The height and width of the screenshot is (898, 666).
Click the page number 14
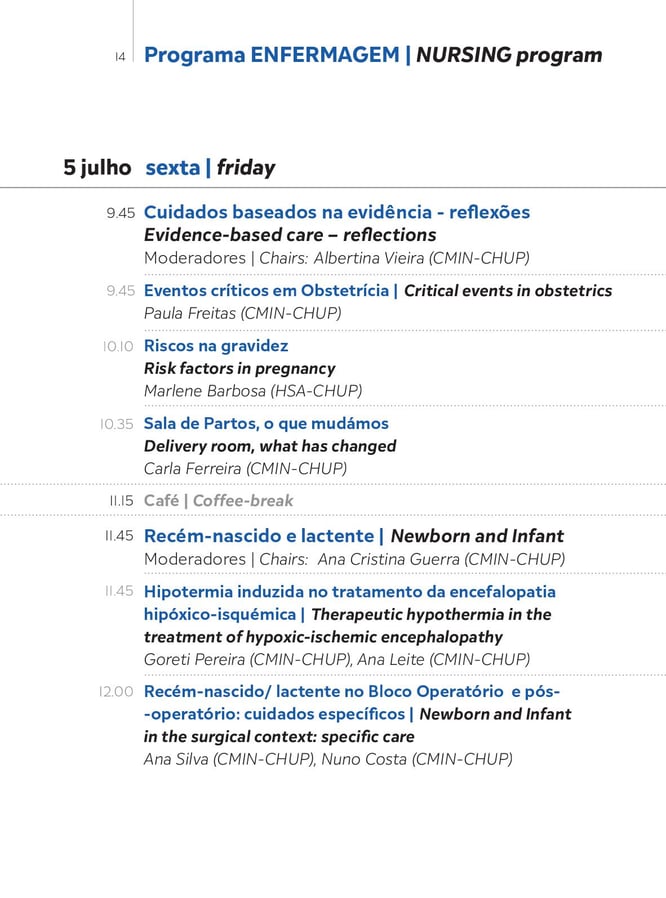coord(120,57)
